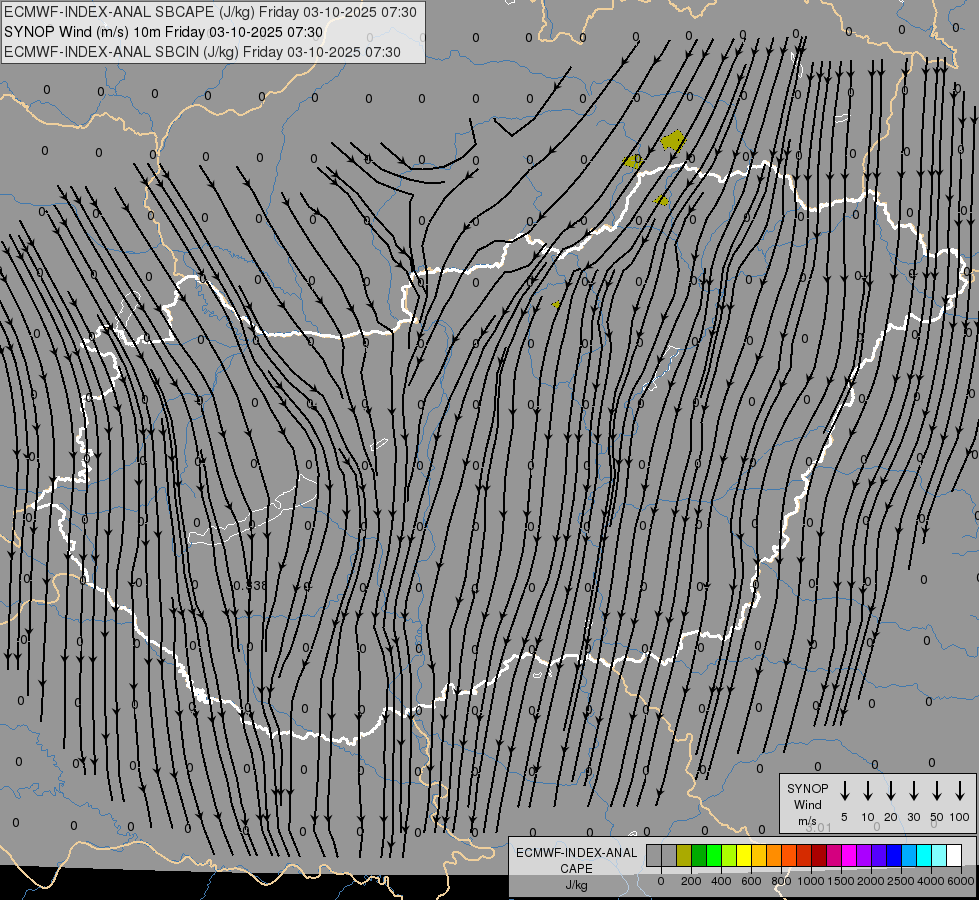Pick the 30 m/s wind legend arrow

click(914, 791)
